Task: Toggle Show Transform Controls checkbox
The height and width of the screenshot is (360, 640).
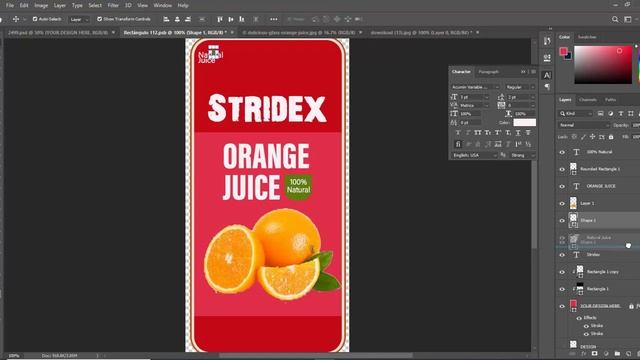Action: tap(99, 19)
